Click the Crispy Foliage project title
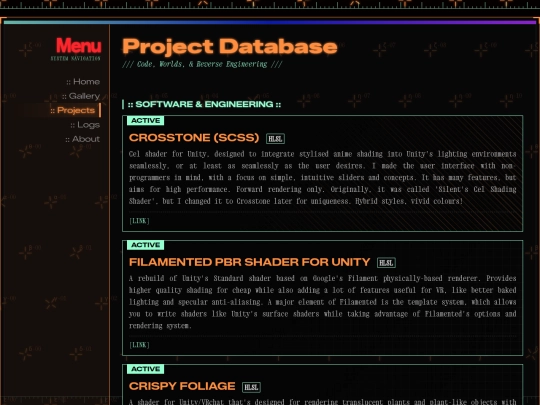This screenshot has width=540, height=405. (182, 386)
